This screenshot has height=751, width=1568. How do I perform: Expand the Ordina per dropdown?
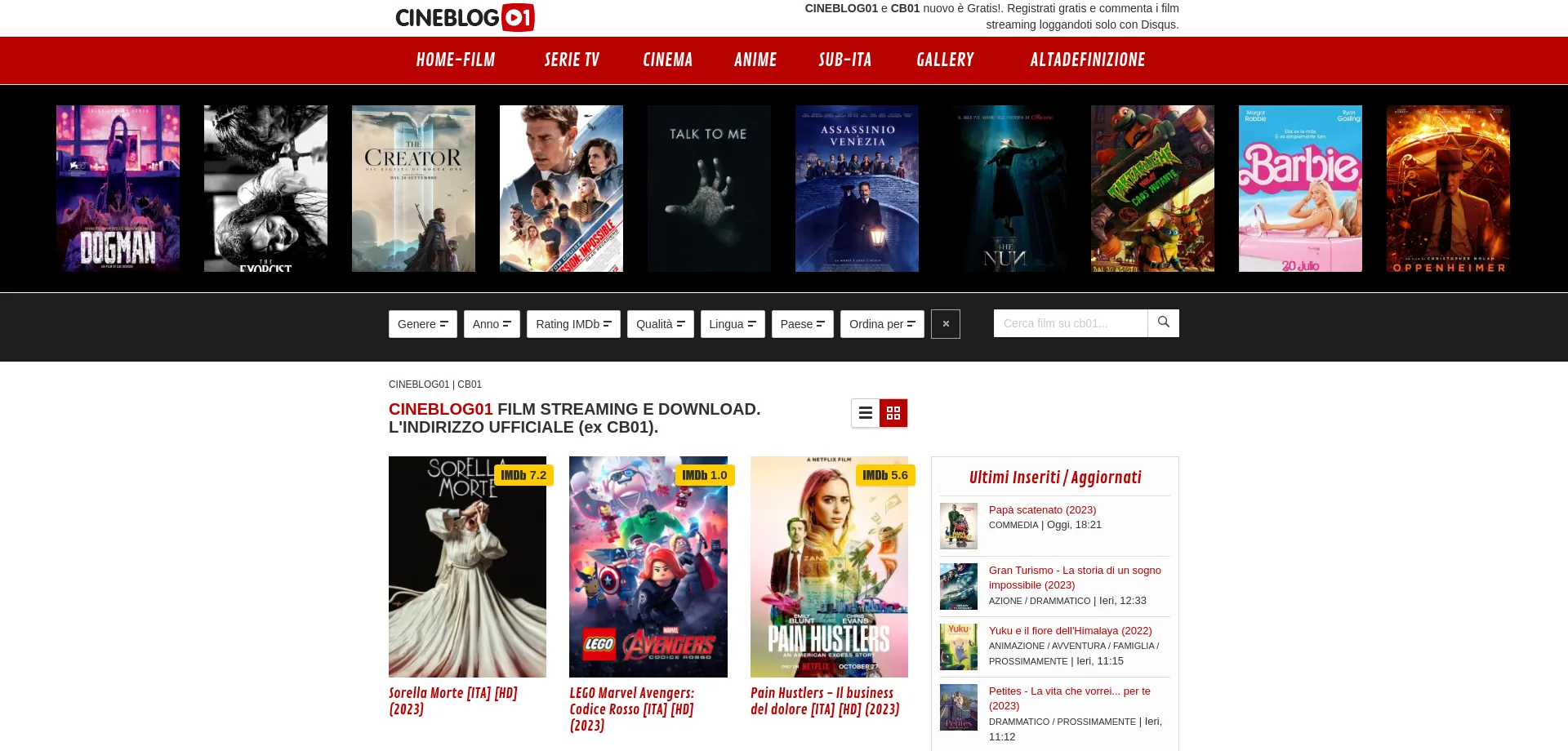(882, 324)
